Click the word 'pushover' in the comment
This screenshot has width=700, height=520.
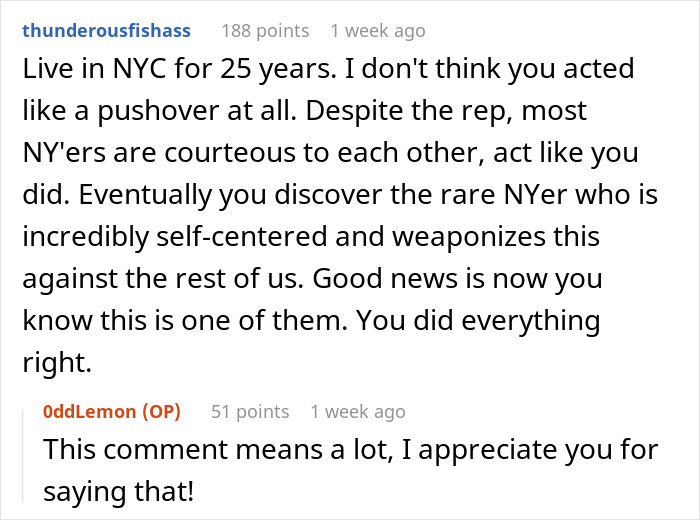pos(158,111)
